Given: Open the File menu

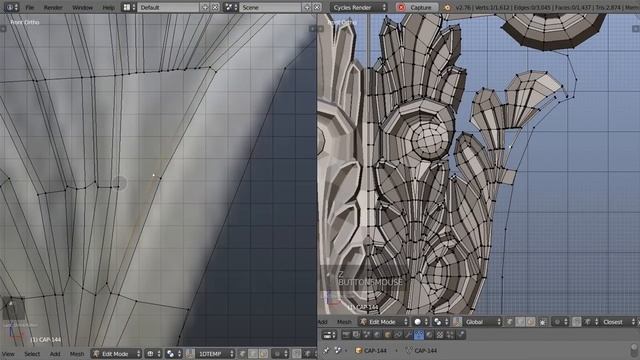Looking at the screenshot, I should [29, 7].
